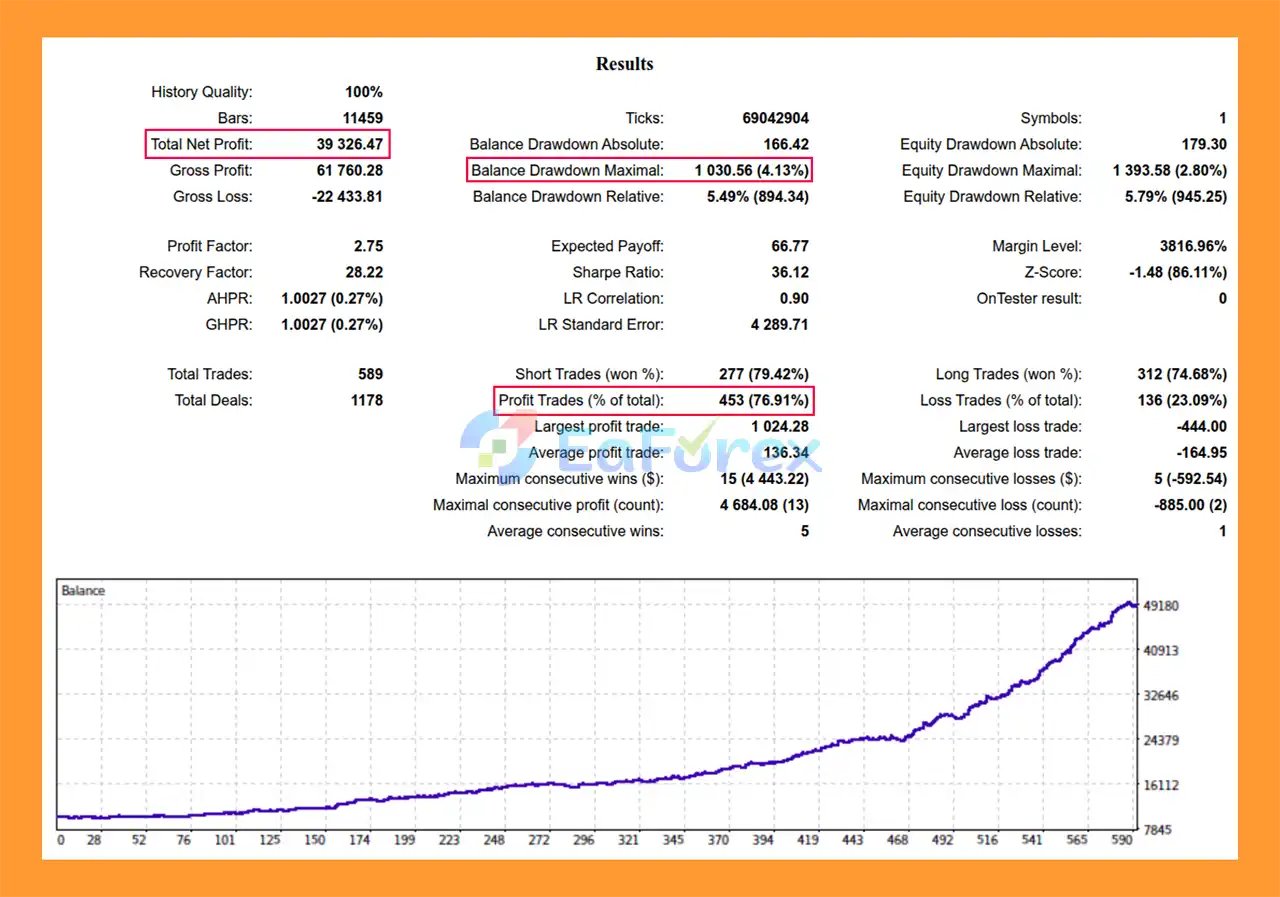Select the Equity Drawdown Maximal value

pyautogui.click(x=1169, y=170)
